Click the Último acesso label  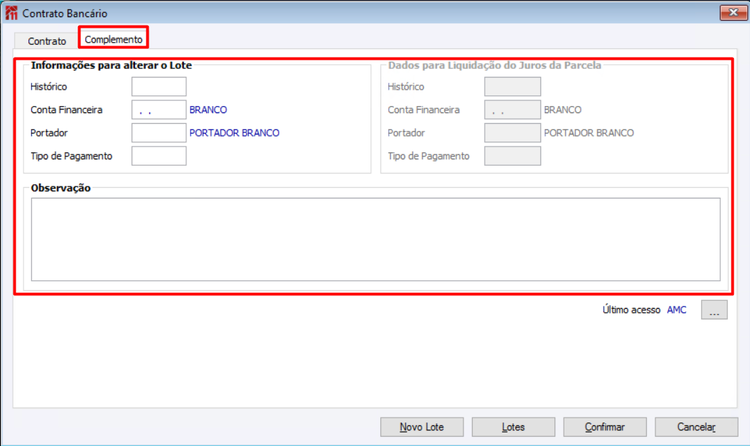(x=631, y=310)
